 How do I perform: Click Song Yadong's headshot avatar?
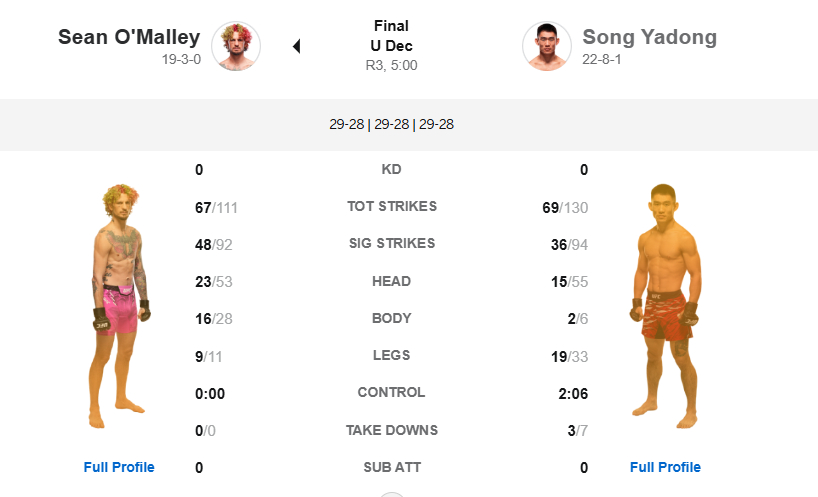pos(547,46)
